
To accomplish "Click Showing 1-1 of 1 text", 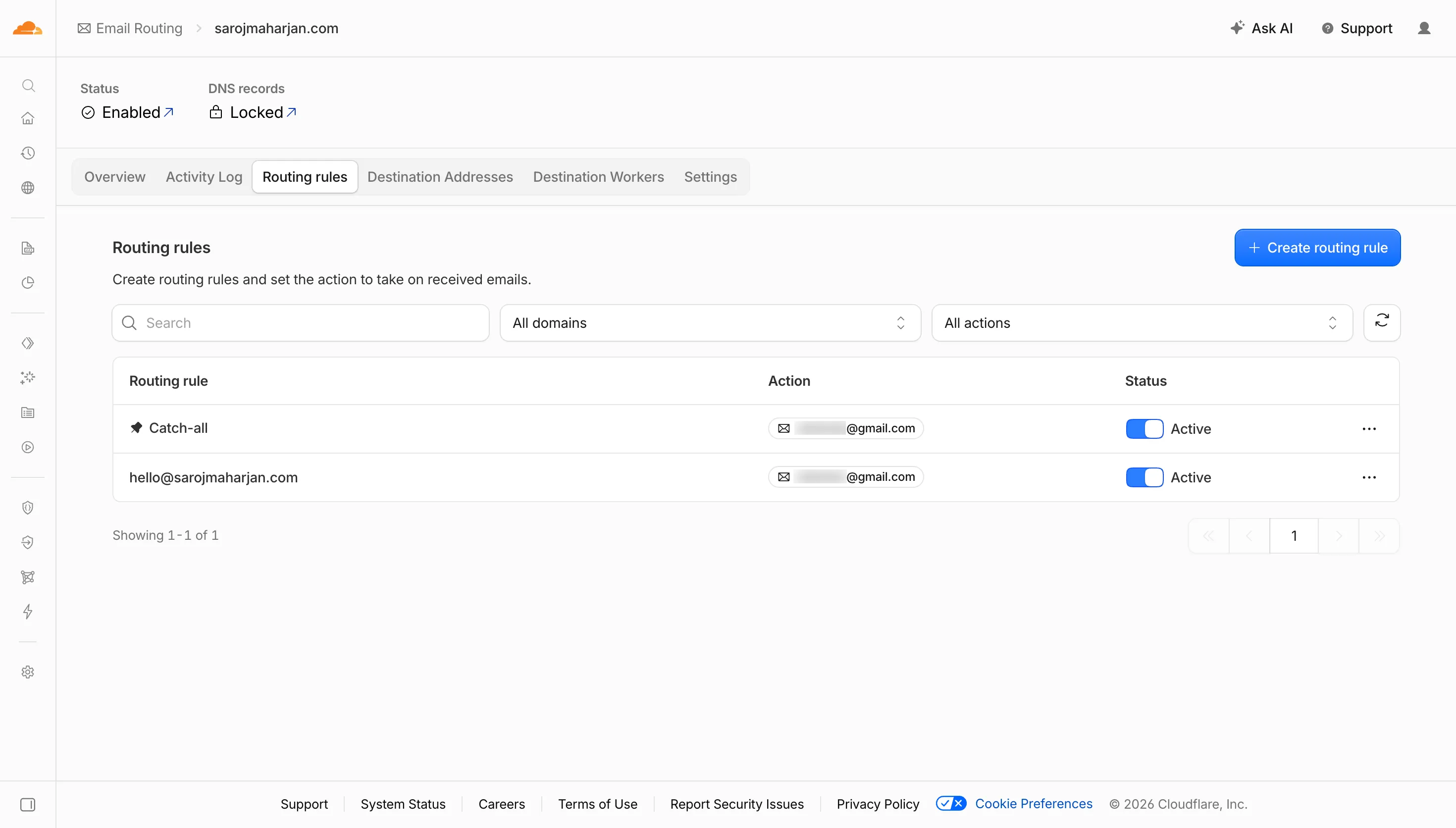I will (x=165, y=535).
